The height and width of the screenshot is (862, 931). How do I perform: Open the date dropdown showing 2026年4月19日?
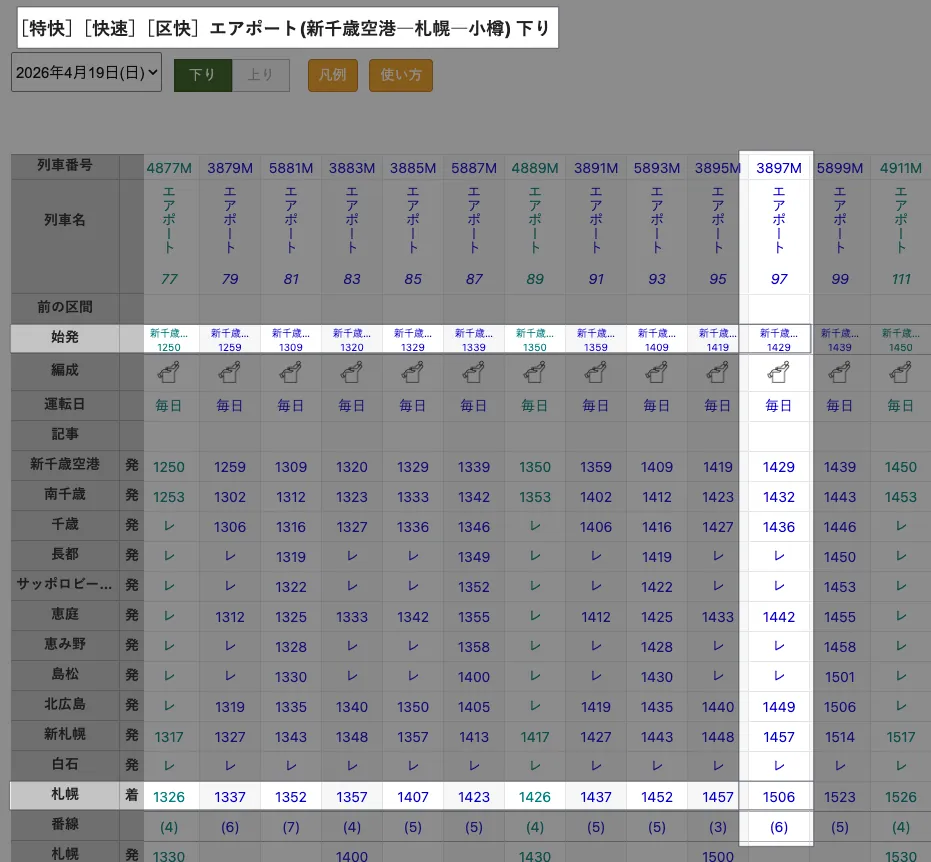pos(86,72)
